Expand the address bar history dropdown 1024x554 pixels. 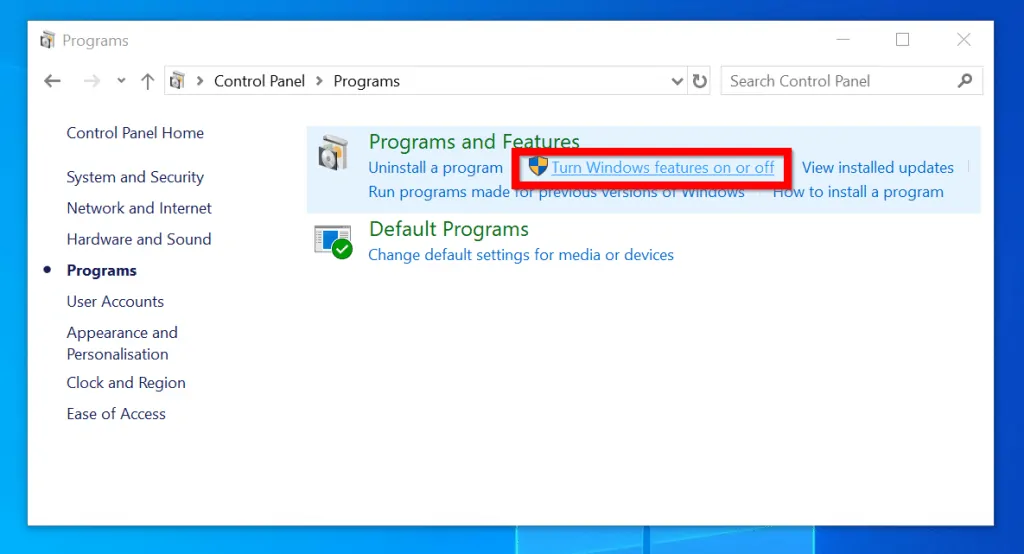click(676, 82)
